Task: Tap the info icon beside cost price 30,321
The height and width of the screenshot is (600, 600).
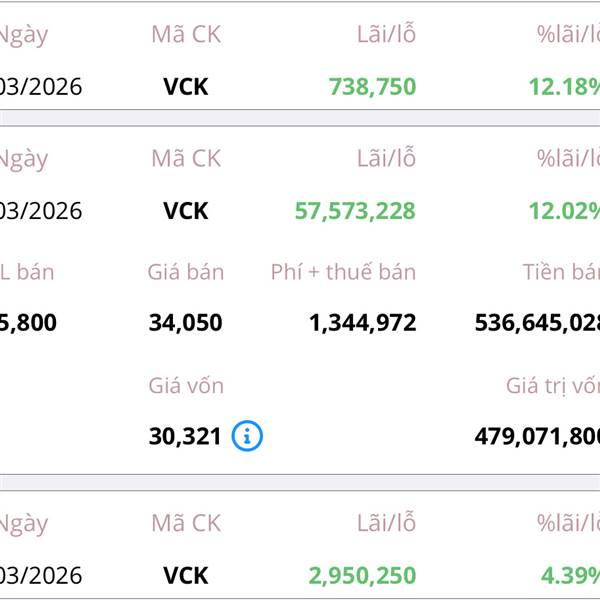Action: (247, 436)
